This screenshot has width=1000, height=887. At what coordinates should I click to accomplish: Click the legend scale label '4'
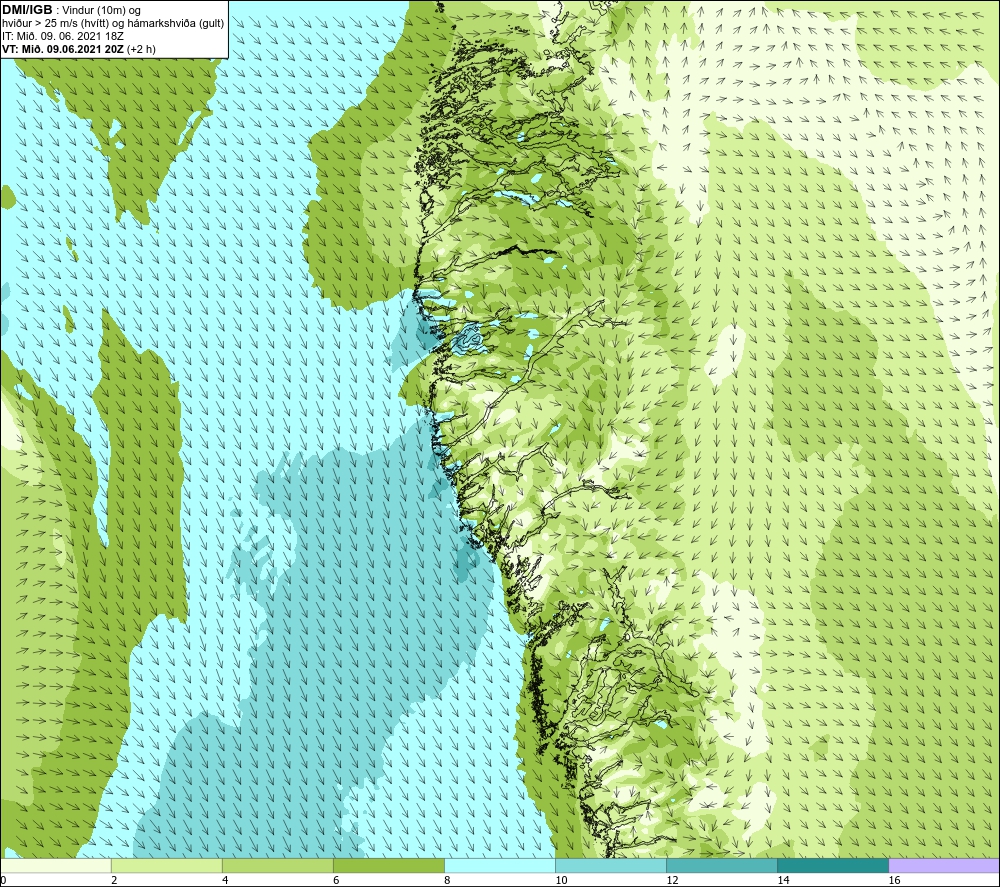[224, 880]
